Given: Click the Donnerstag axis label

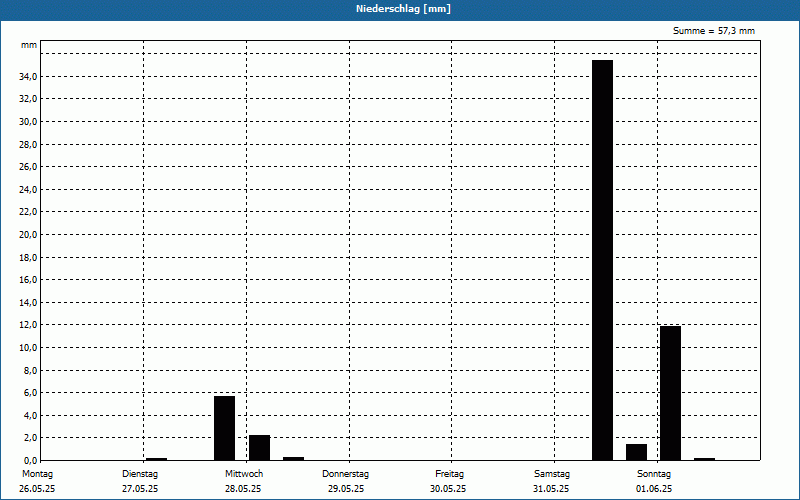Looking at the screenshot, I should pyautogui.click(x=345, y=474).
